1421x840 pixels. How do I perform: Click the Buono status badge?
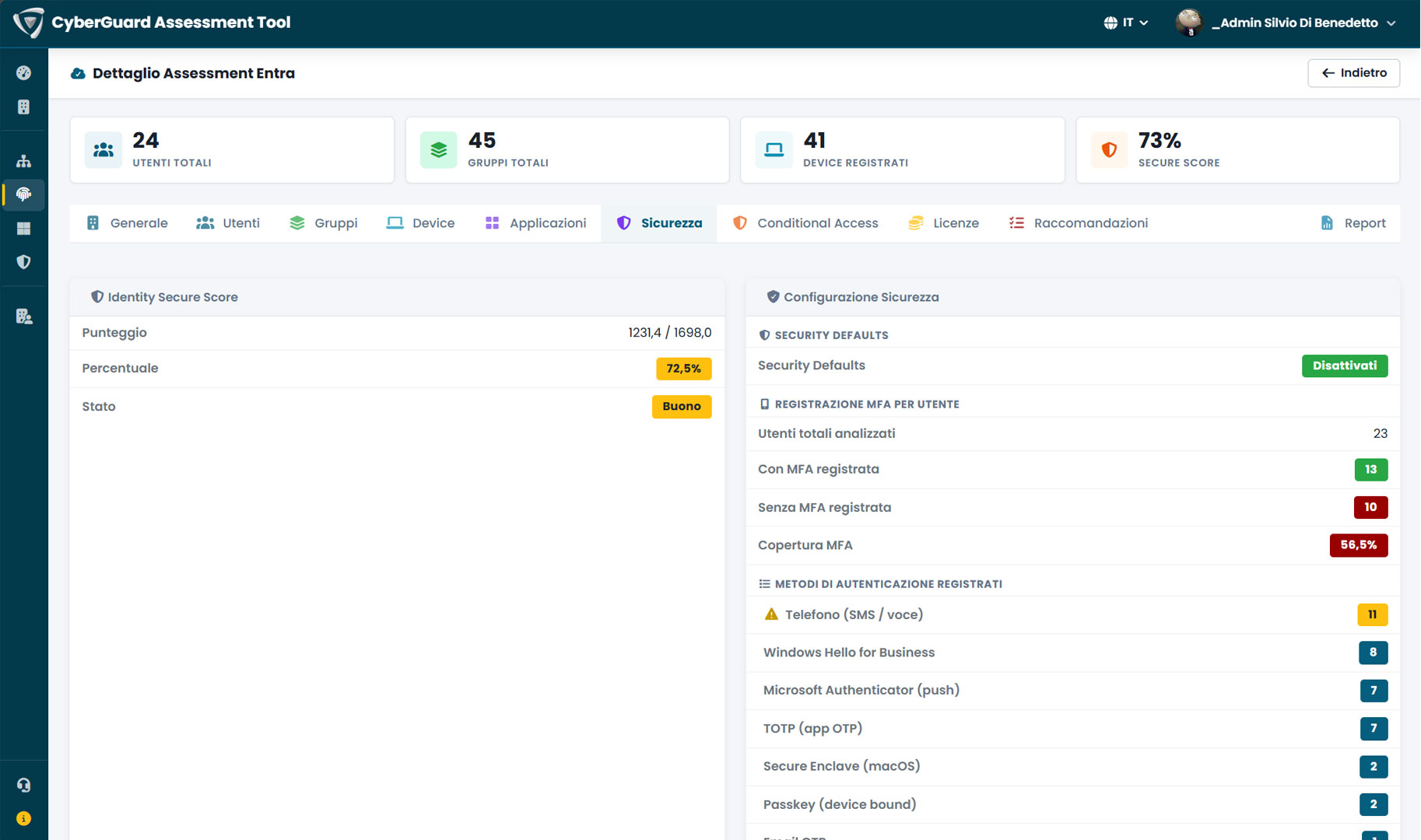(x=682, y=407)
